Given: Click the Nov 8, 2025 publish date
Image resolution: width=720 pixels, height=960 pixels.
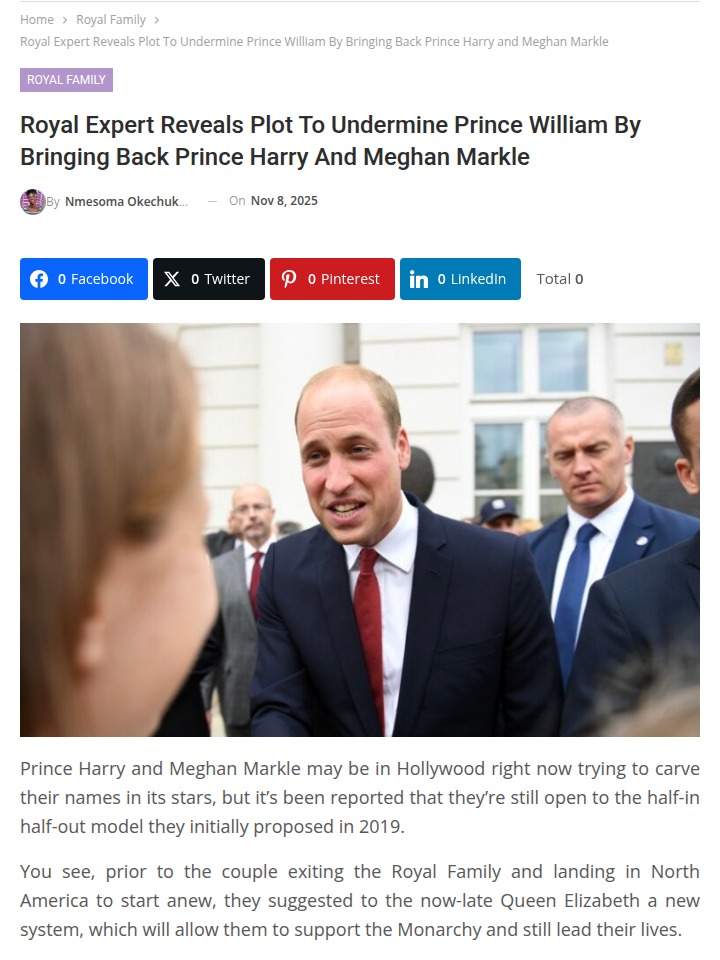Looking at the screenshot, I should (284, 201).
